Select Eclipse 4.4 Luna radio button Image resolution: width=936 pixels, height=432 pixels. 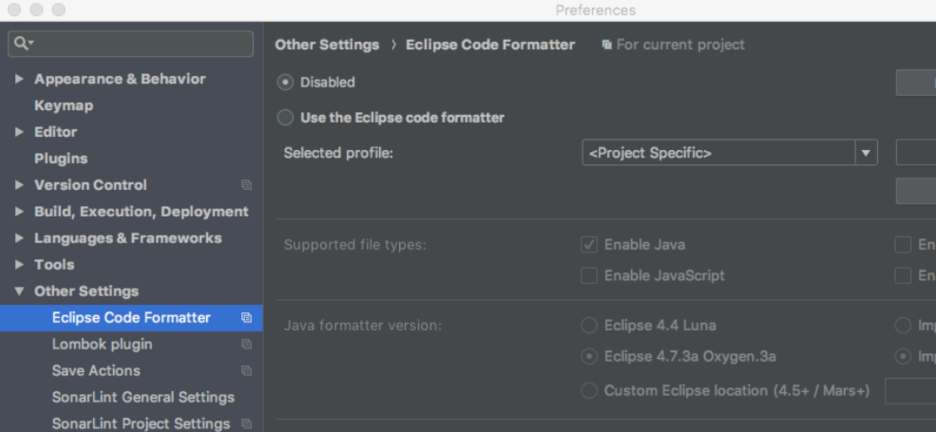[x=589, y=325]
